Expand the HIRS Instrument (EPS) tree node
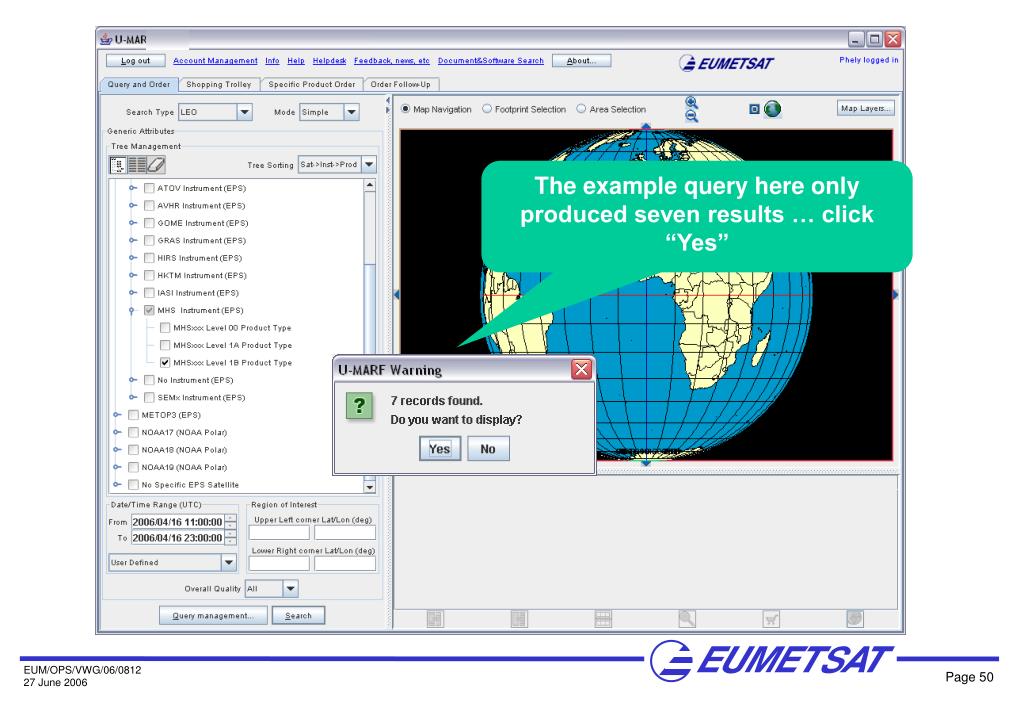This screenshot has width=1023, height=708. click(x=132, y=258)
